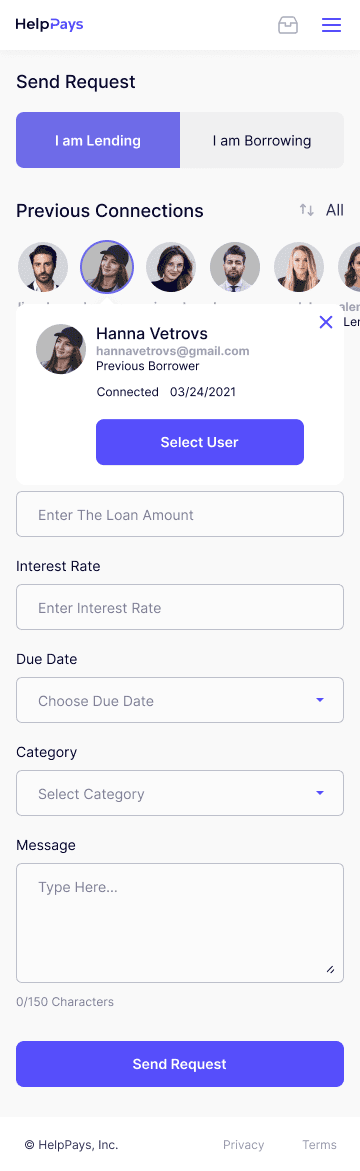Open the All connections filter

(x=335, y=210)
